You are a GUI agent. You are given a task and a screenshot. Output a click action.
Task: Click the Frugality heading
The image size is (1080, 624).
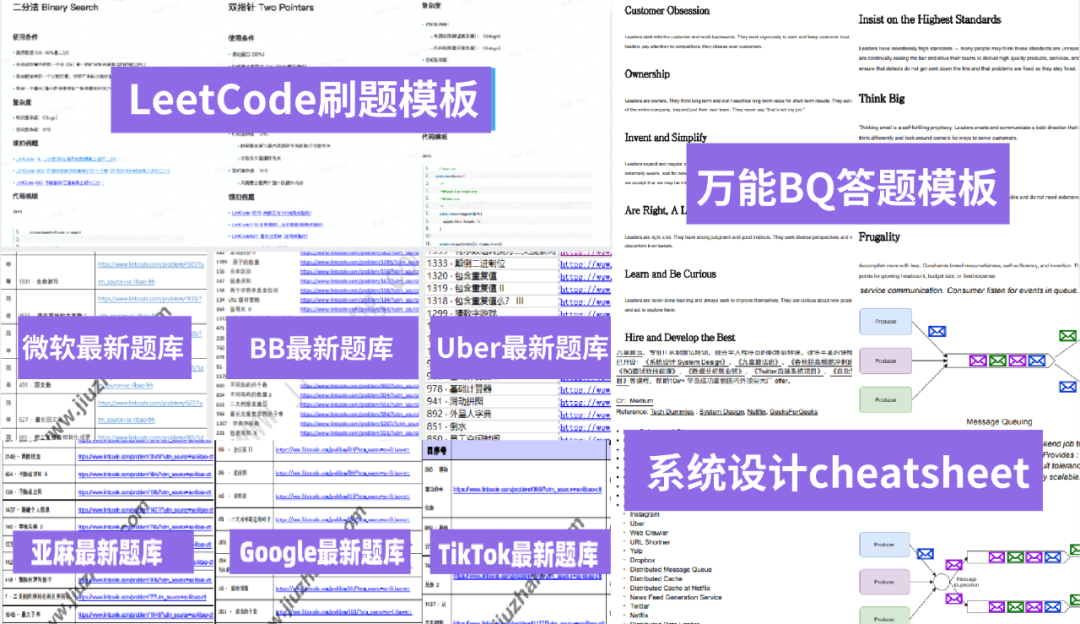click(x=879, y=237)
